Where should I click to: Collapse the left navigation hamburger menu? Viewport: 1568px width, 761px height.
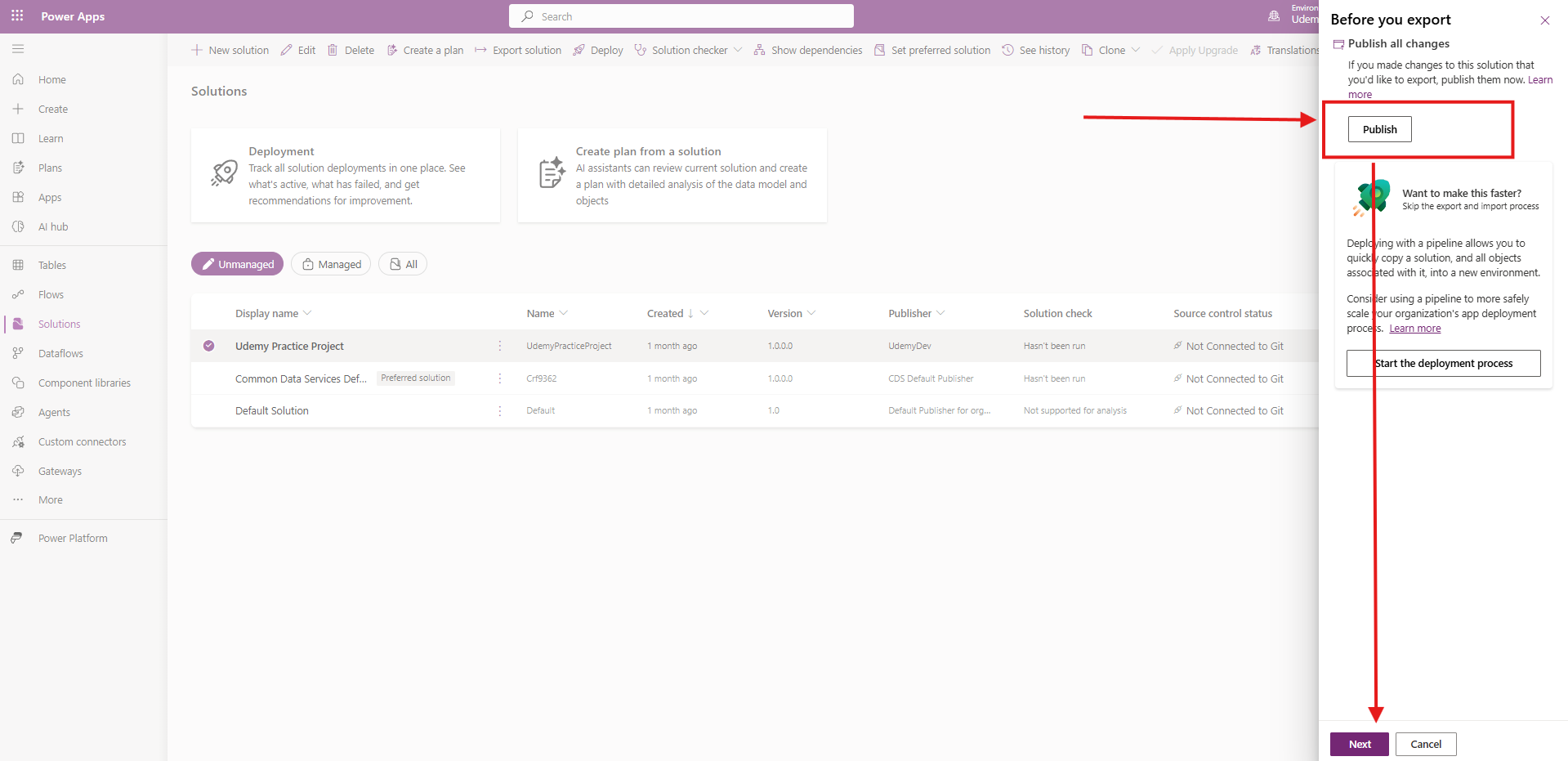point(18,49)
